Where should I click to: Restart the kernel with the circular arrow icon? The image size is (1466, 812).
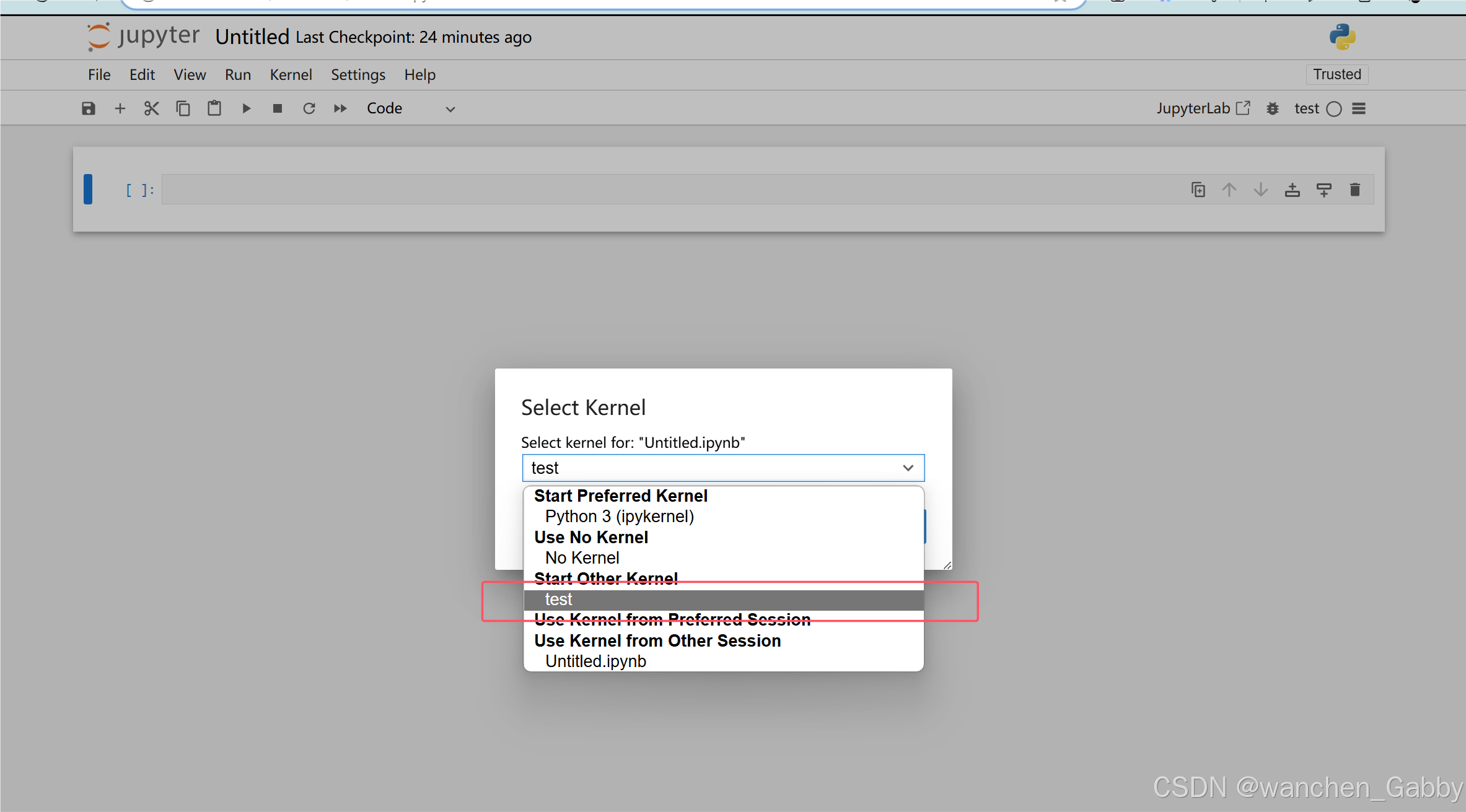pyautogui.click(x=309, y=108)
